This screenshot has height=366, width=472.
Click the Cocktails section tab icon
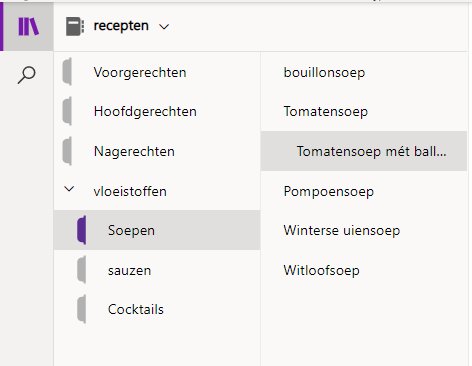click(82, 309)
